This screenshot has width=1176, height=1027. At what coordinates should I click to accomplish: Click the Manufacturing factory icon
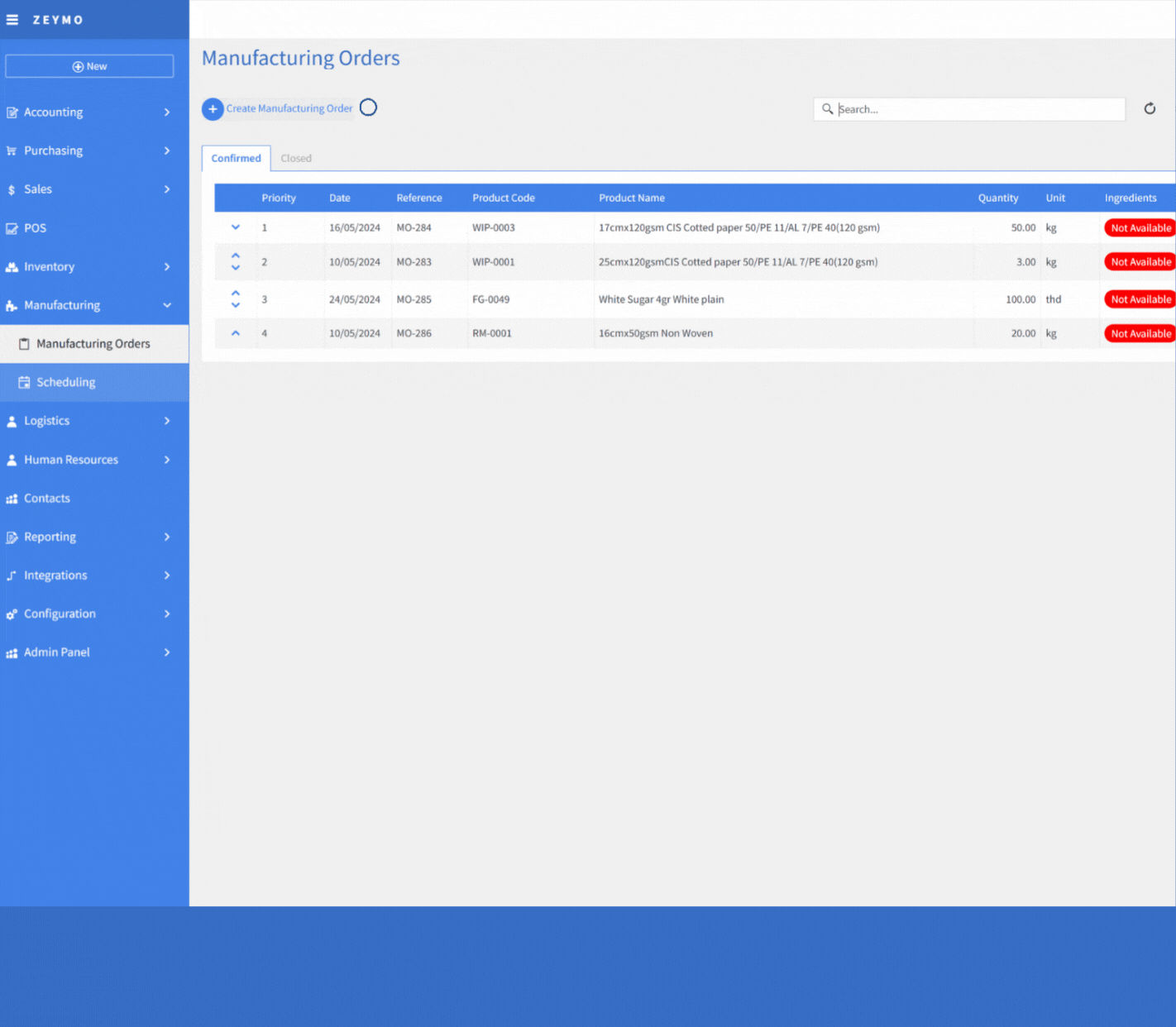coord(12,305)
